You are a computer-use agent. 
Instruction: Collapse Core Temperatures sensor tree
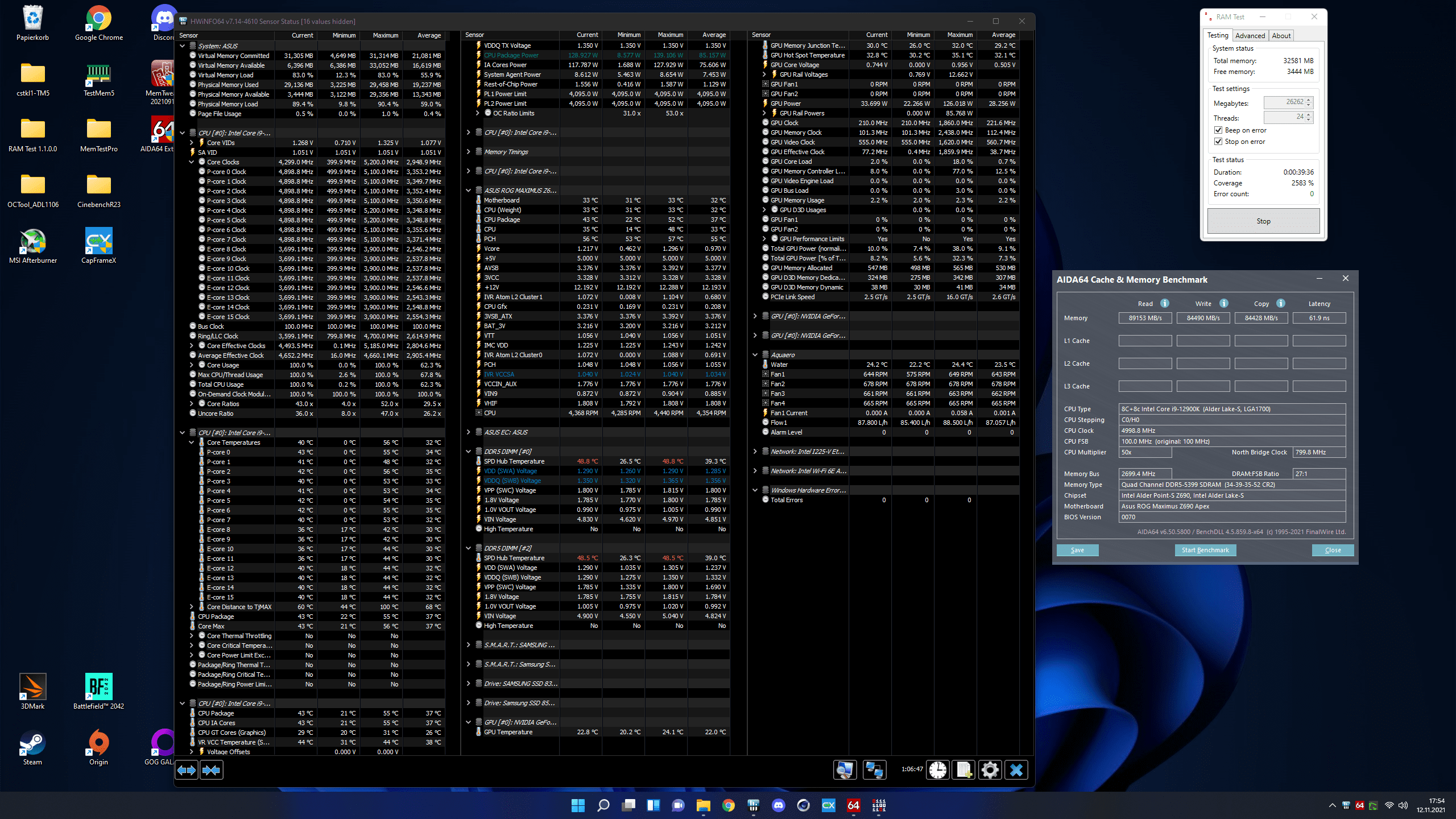(192, 442)
